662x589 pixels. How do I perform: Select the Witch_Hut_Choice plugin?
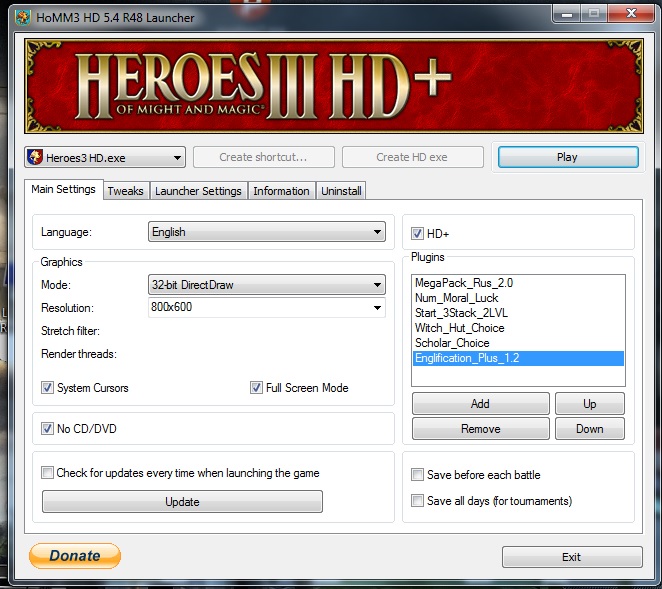click(518, 328)
